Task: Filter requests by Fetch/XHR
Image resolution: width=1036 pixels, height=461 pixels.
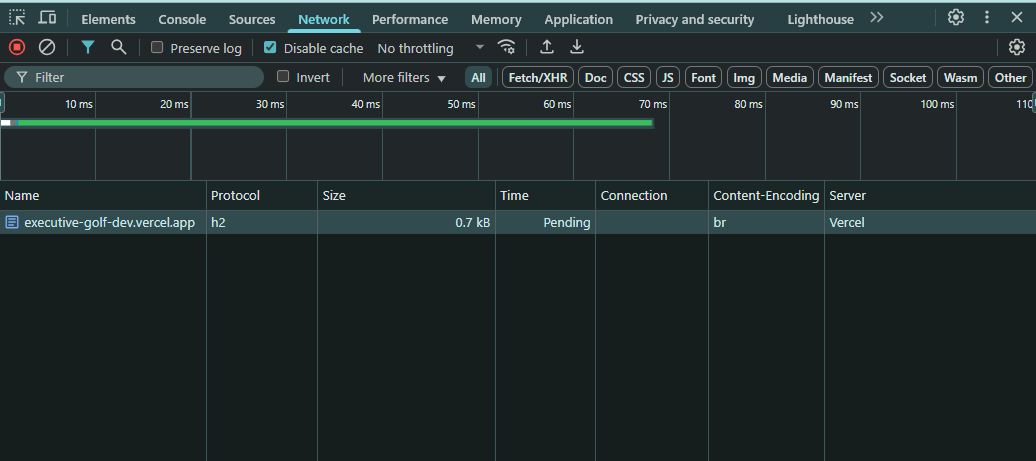Action: [x=538, y=77]
